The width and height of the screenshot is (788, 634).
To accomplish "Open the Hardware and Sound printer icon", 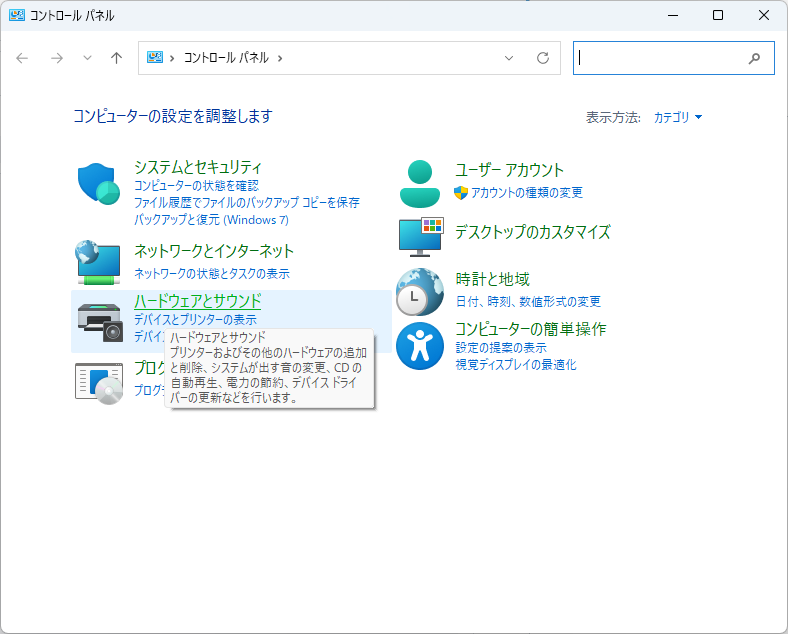I will point(100,323).
